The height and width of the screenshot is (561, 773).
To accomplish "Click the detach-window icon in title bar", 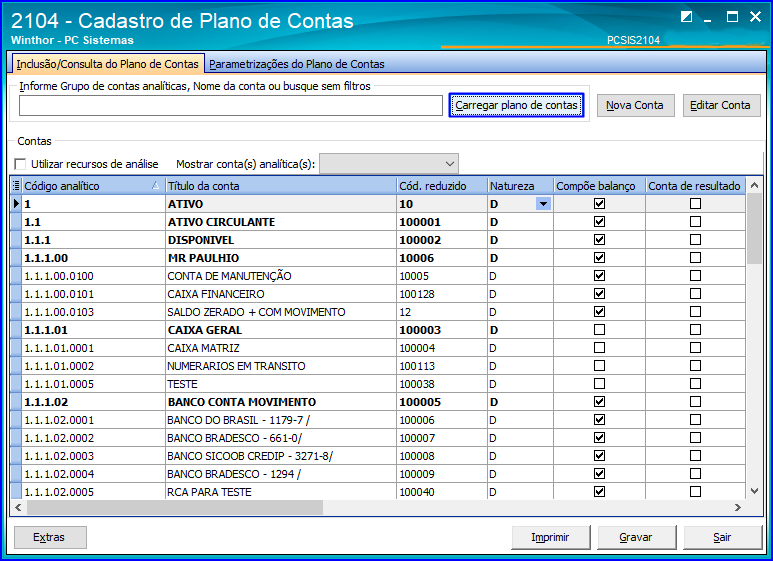I will point(686,17).
